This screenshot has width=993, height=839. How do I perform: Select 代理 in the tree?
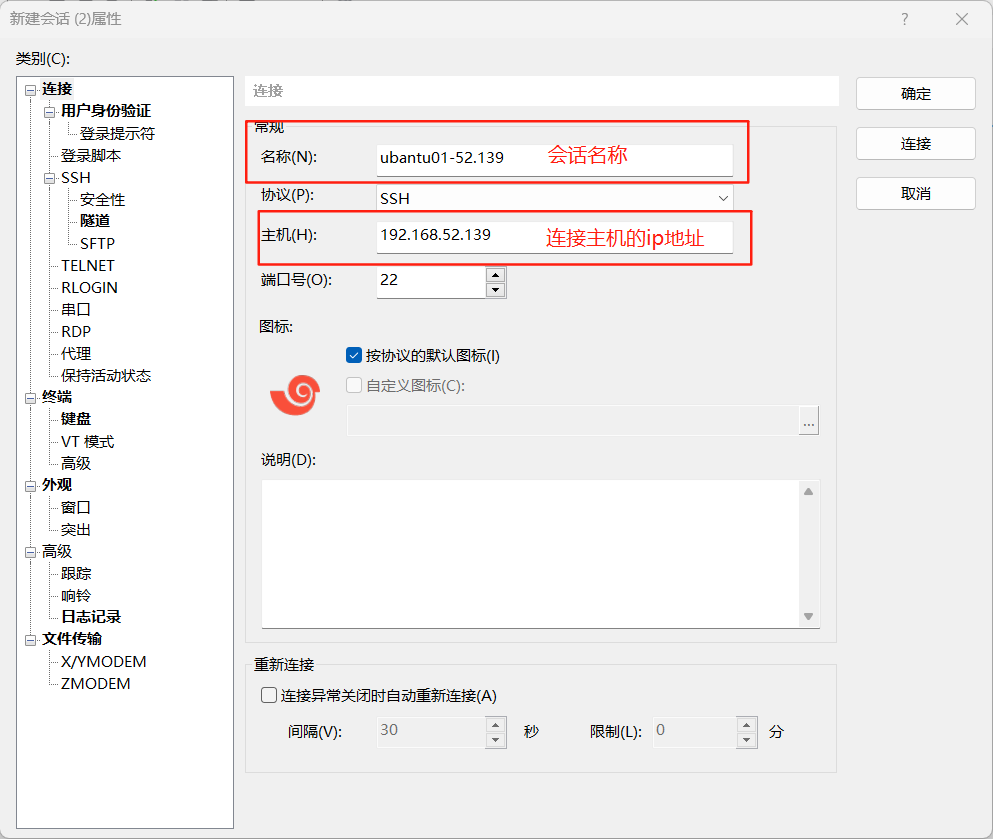[76, 353]
